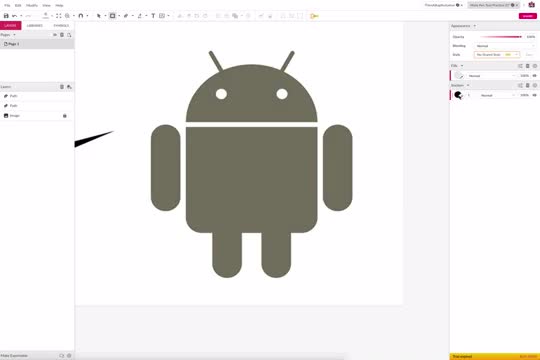Open the pointer tool variants dropdown

pos(105,16)
